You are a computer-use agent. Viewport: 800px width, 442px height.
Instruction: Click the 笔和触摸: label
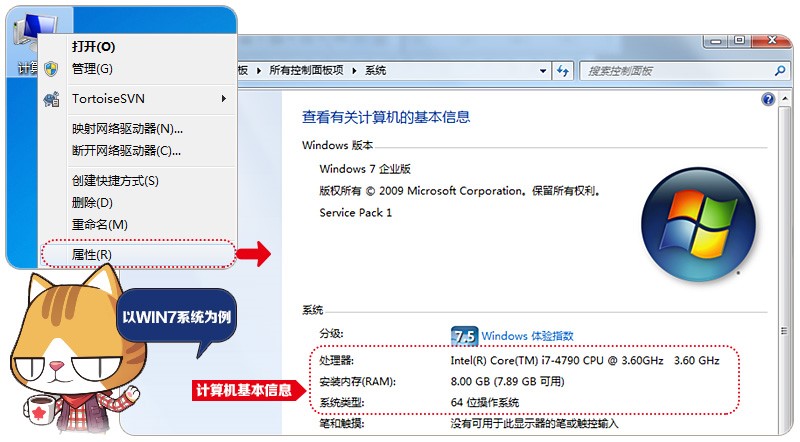point(341,423)
